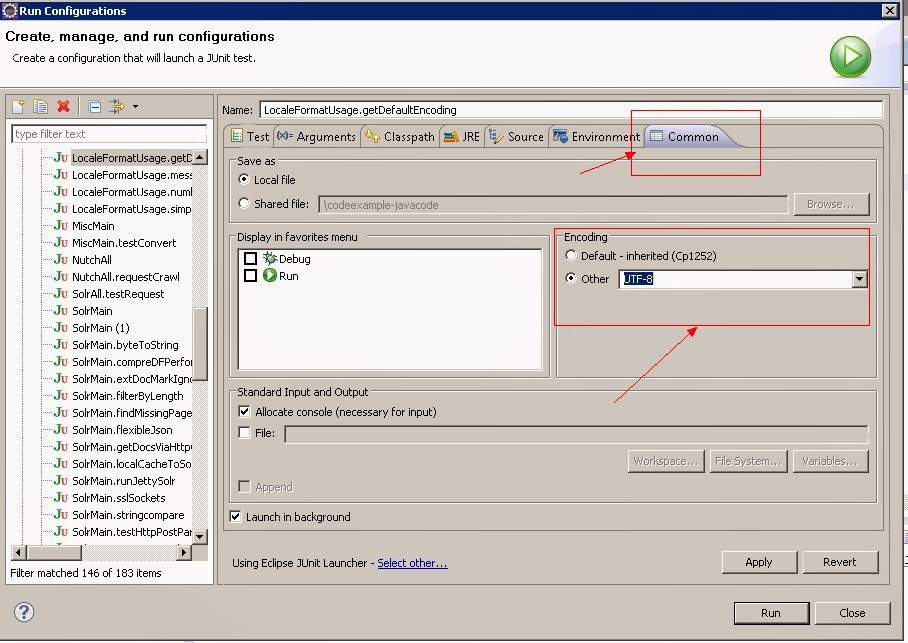Apply the configuration changes
Screen dimensions: 908x643
tap(759, 562)
